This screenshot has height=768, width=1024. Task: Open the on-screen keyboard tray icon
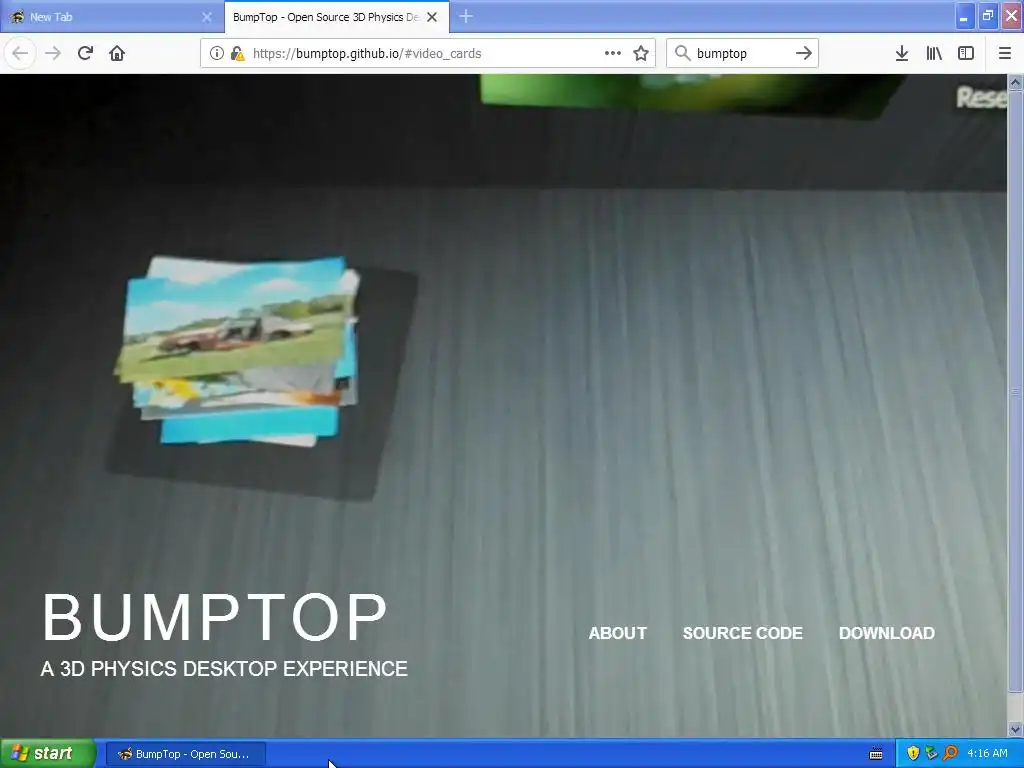876,754
